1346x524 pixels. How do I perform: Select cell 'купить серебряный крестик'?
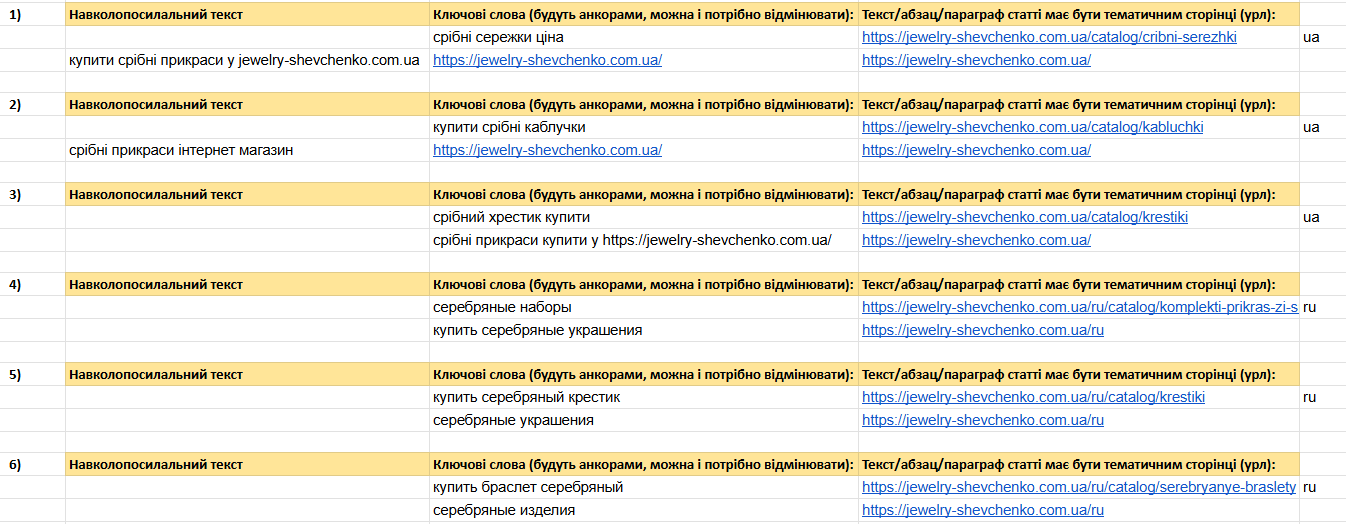pos(526,397)
